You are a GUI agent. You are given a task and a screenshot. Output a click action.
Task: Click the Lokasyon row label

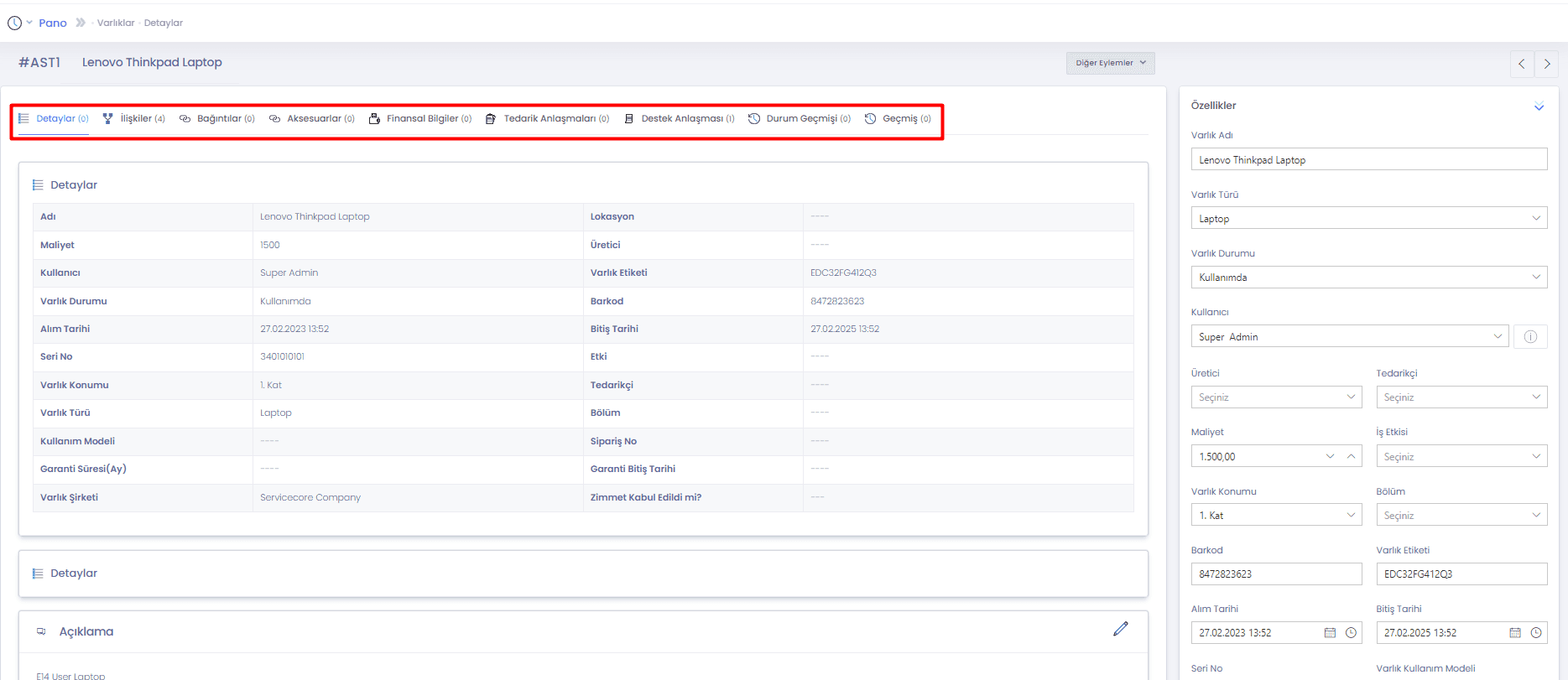coord(612,216)
